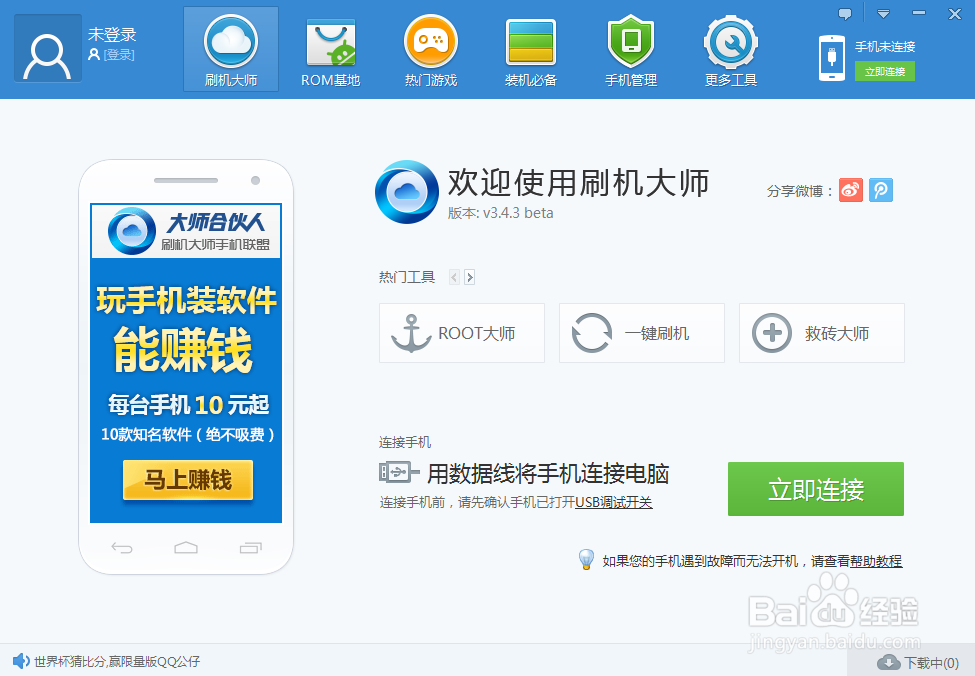Close the 刷机大师 window

pos(955,14)
